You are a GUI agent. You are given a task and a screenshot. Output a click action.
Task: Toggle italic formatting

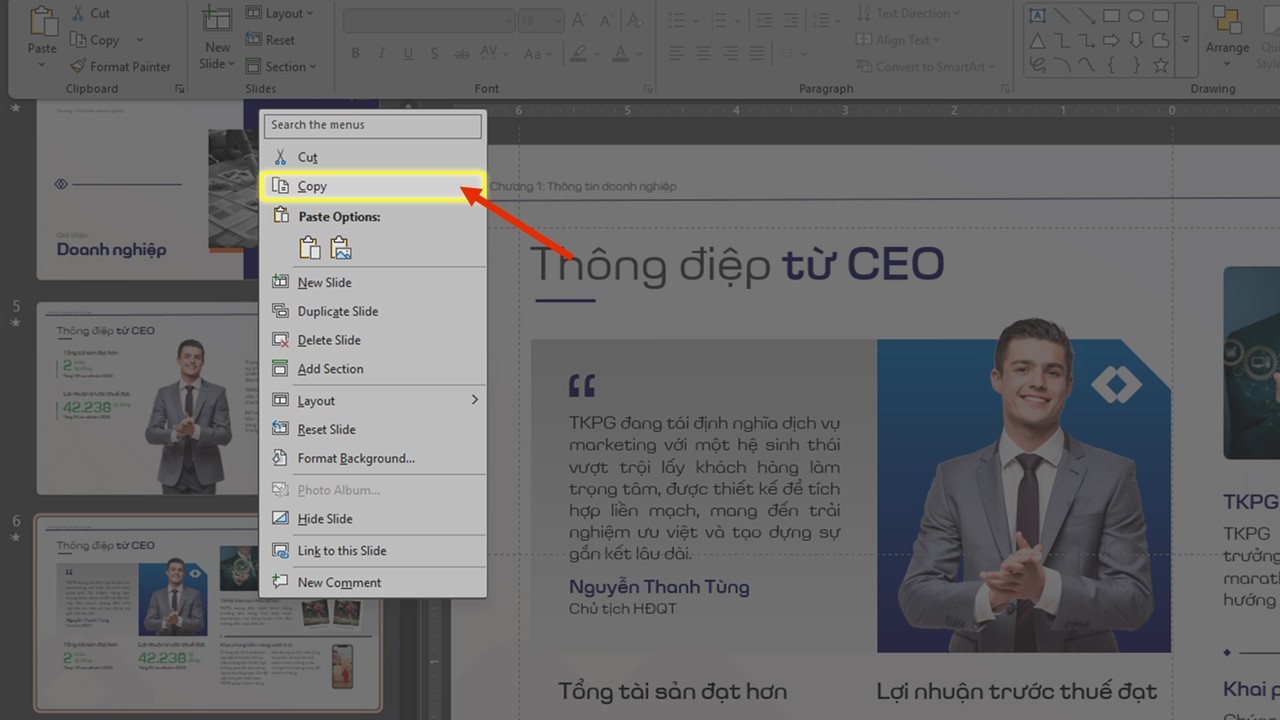coord(381,53)
